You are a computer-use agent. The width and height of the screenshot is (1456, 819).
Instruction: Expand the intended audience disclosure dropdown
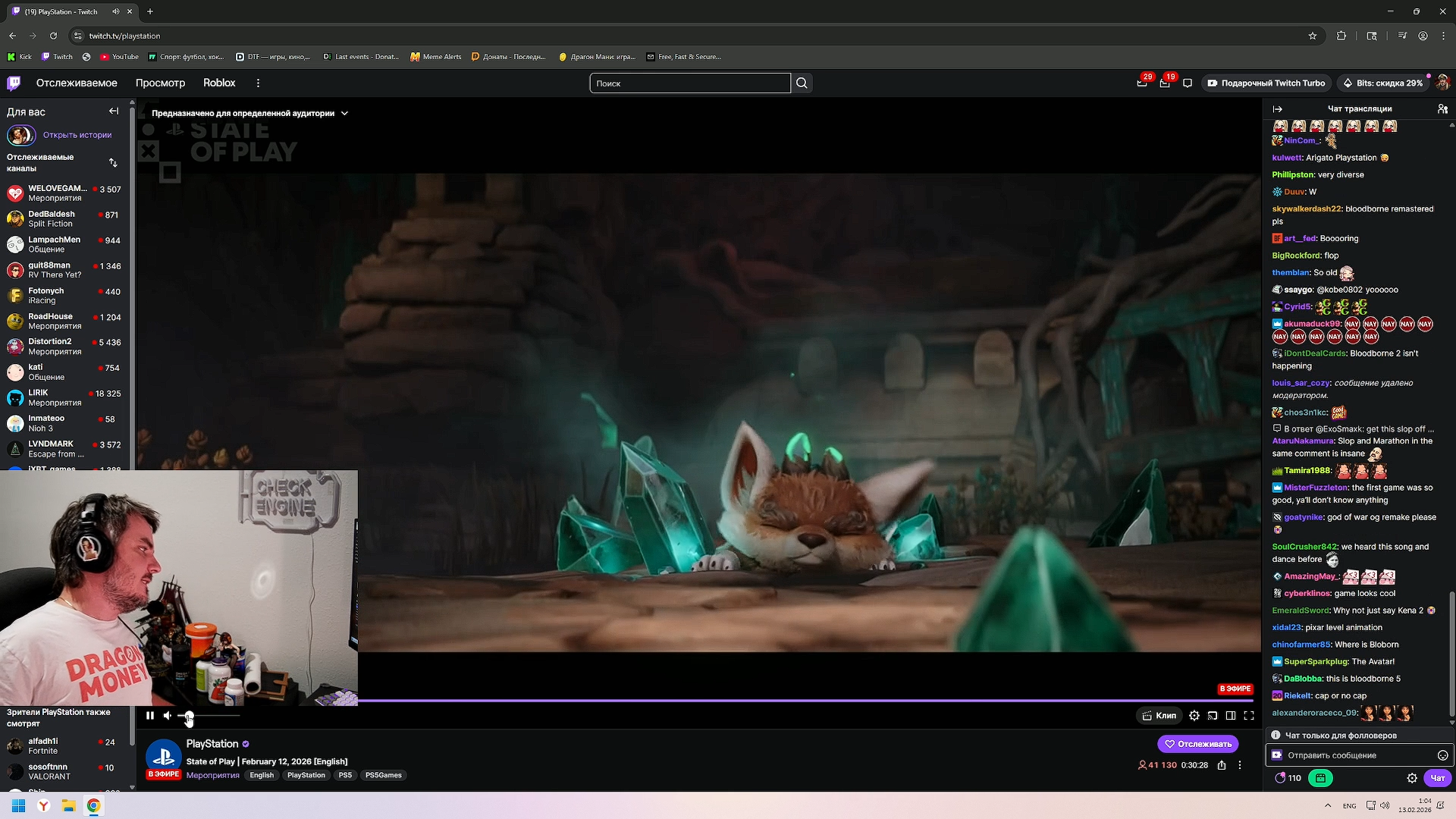pyautogui.click(x=344, y=113)
